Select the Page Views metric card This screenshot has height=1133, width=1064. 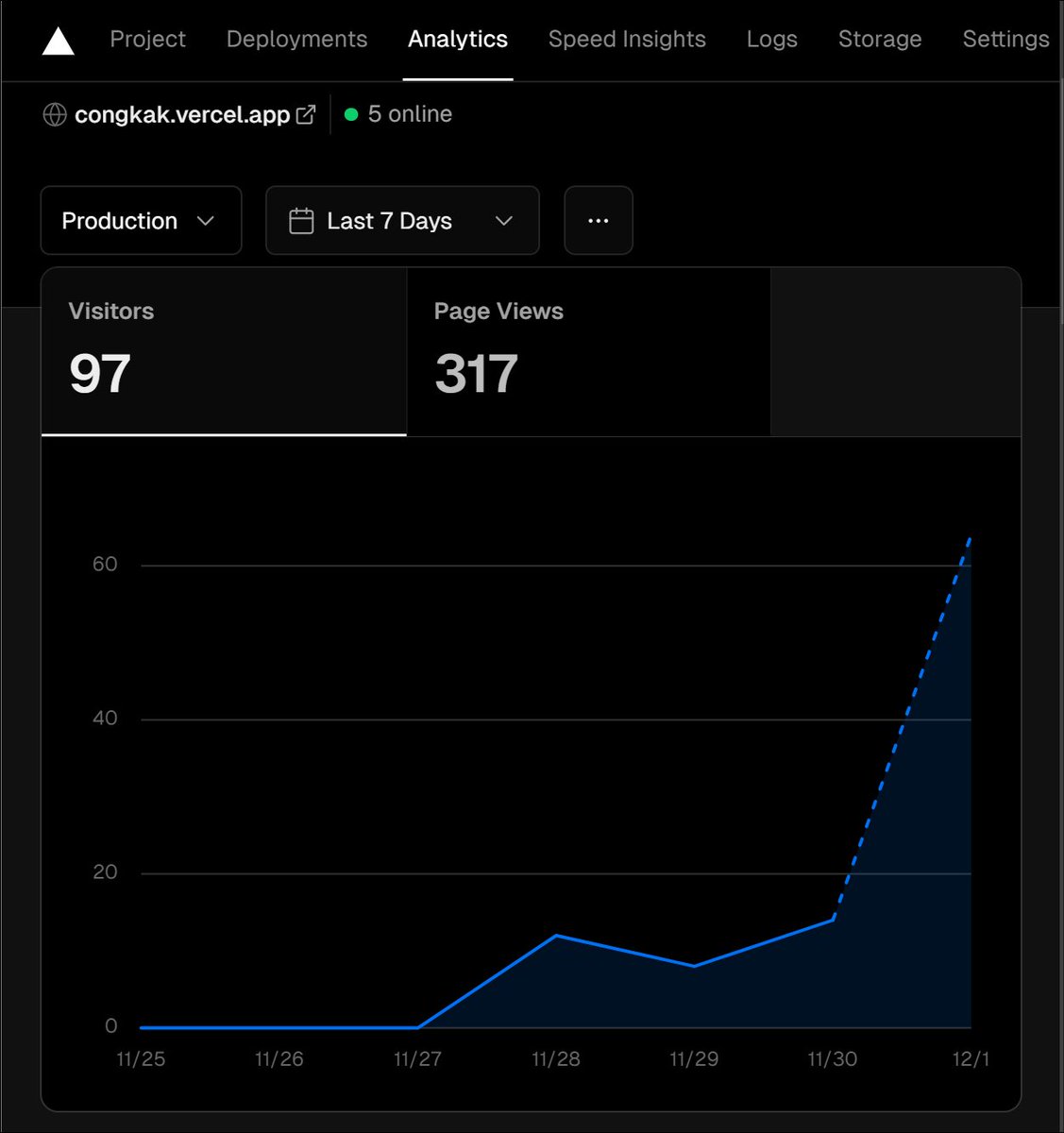coord(588,351)
